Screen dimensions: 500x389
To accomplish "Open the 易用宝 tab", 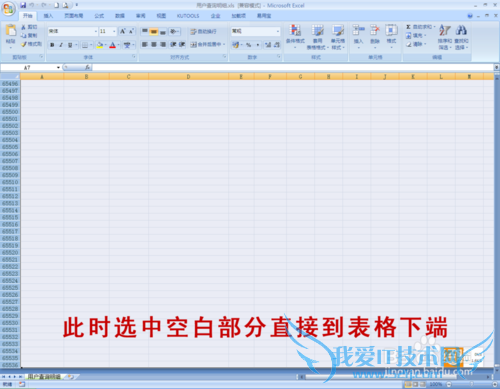I will click(264, 16).
